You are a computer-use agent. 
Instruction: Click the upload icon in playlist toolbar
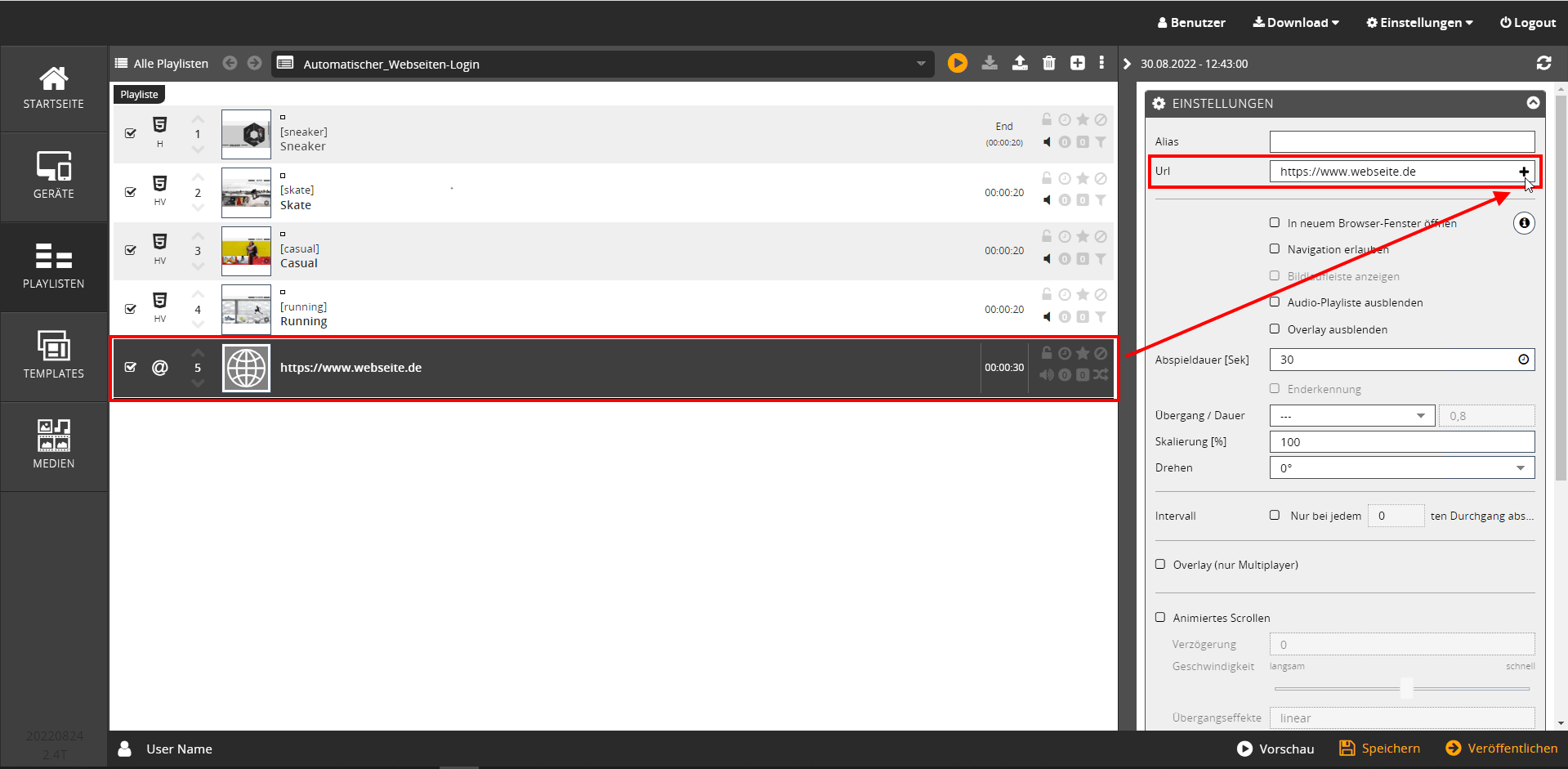(1020, 63)
